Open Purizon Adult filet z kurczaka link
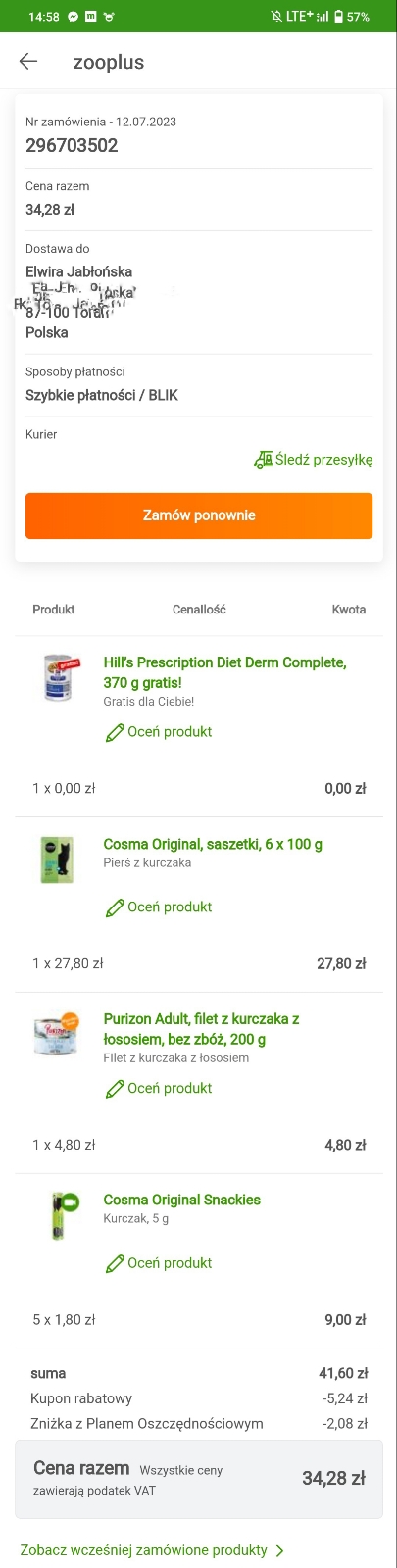Screen dimensions: 397x1568 pyautogui.click(x=201, y=1029)
